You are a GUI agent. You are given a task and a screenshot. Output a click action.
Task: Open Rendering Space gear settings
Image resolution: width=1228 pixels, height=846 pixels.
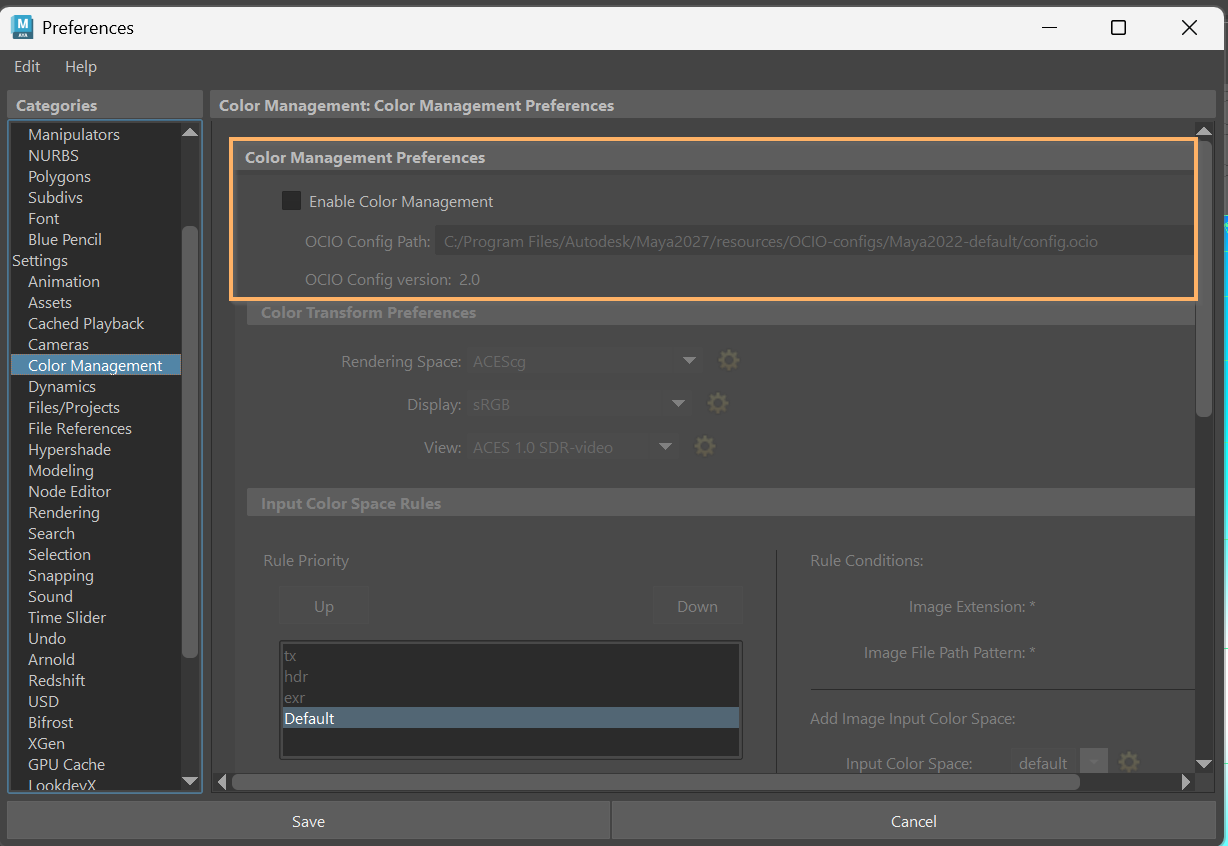click(x=729, y=360)
